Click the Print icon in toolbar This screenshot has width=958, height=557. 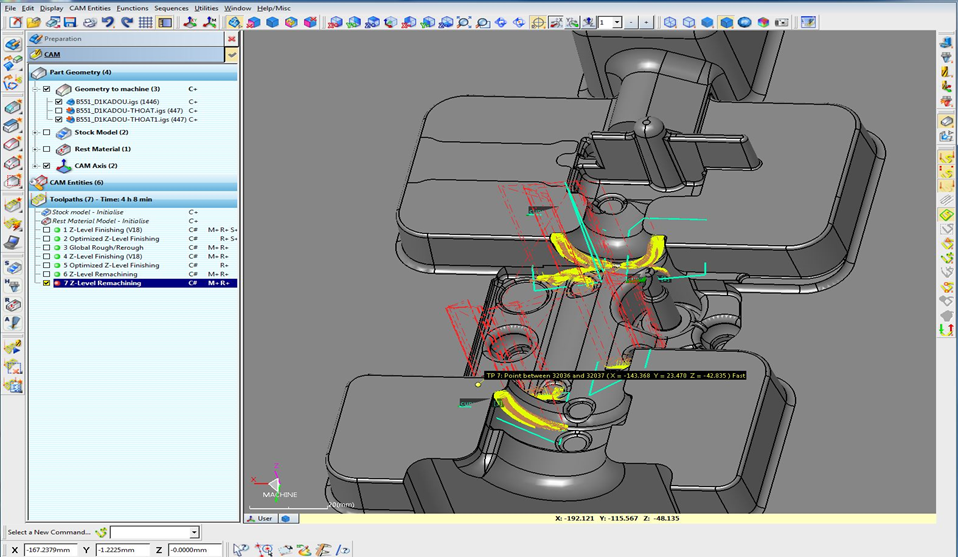pyautogui.click(x=89, y=22)
